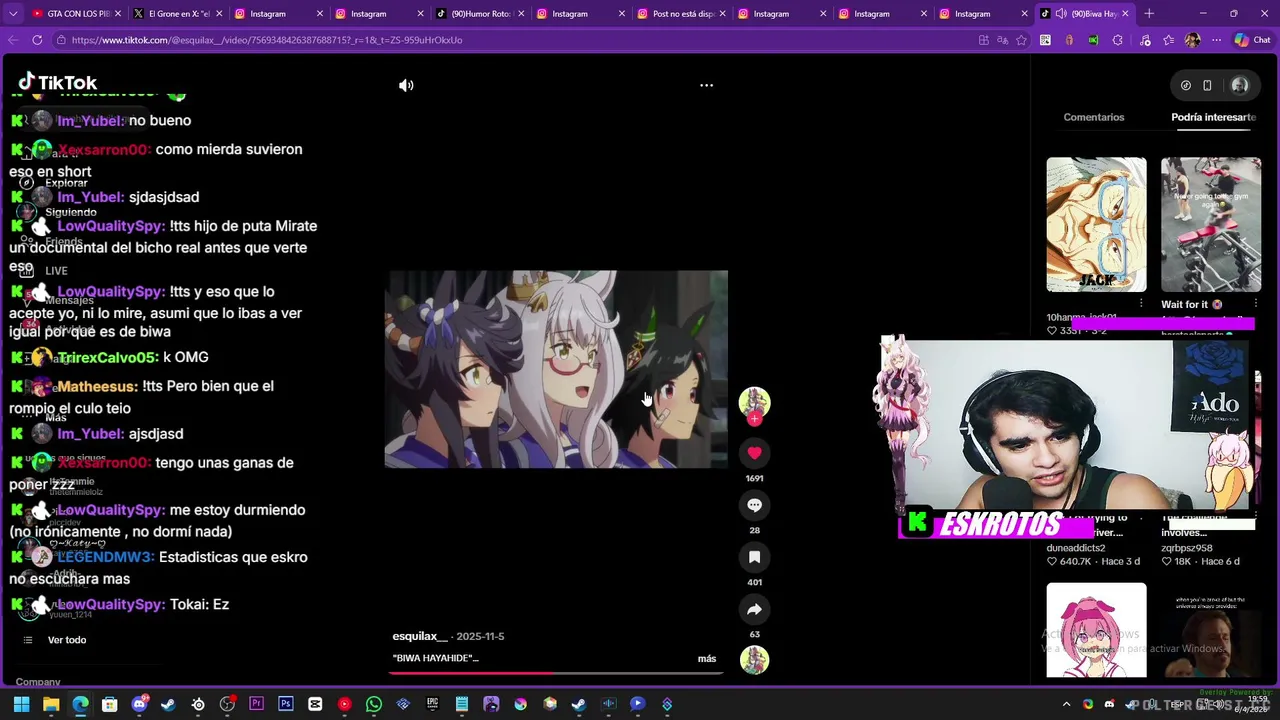
Task: Switch to El Grone en X tab
Action: click(x=177, y=14)
